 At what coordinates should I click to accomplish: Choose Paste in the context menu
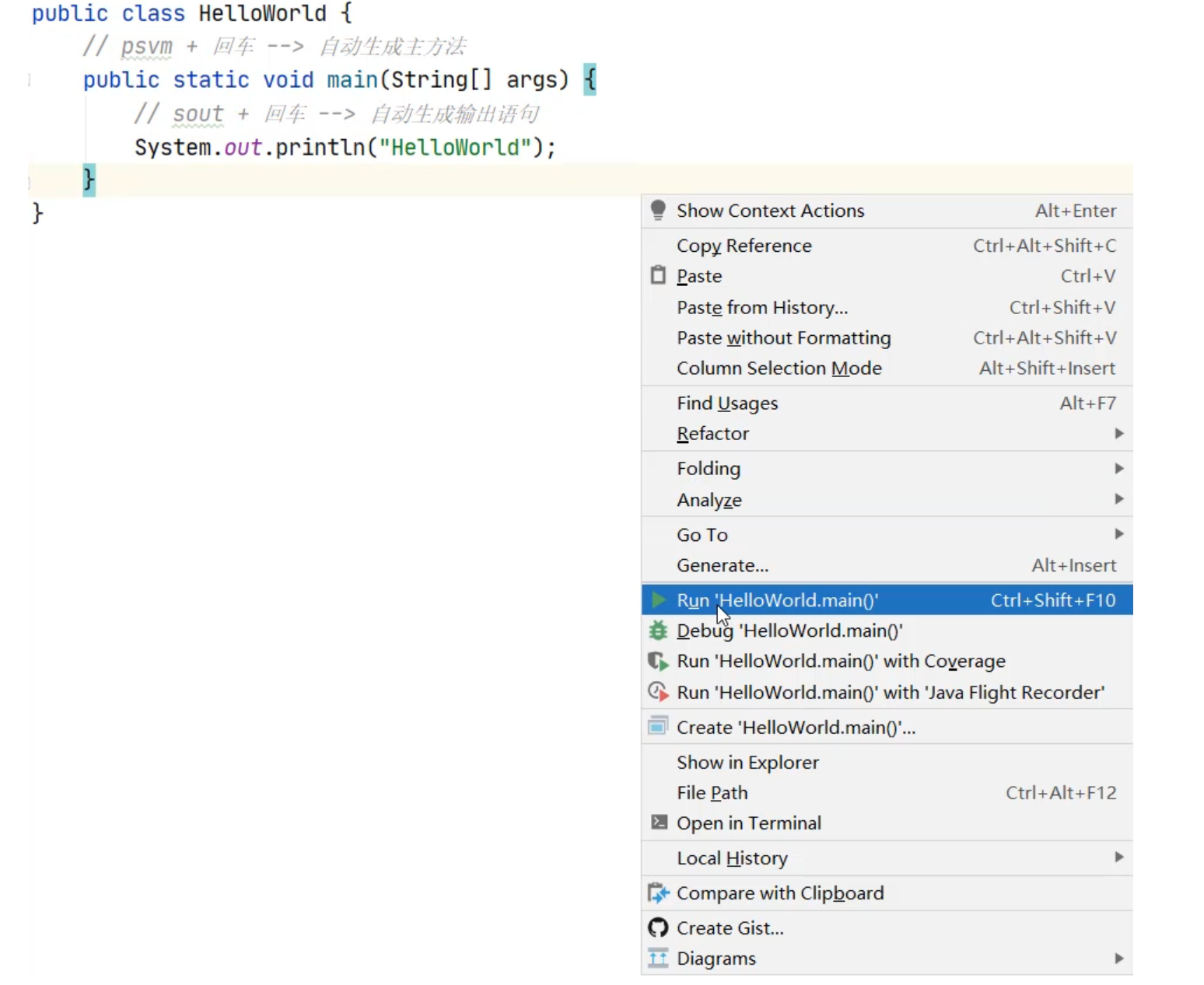click(887, 276)
